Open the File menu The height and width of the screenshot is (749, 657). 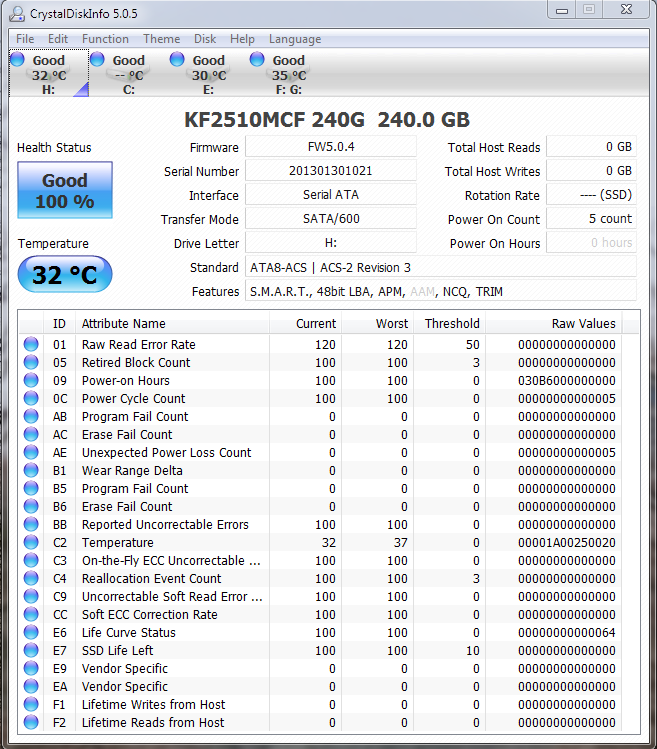pyautogui.click(x=25, y=39)
